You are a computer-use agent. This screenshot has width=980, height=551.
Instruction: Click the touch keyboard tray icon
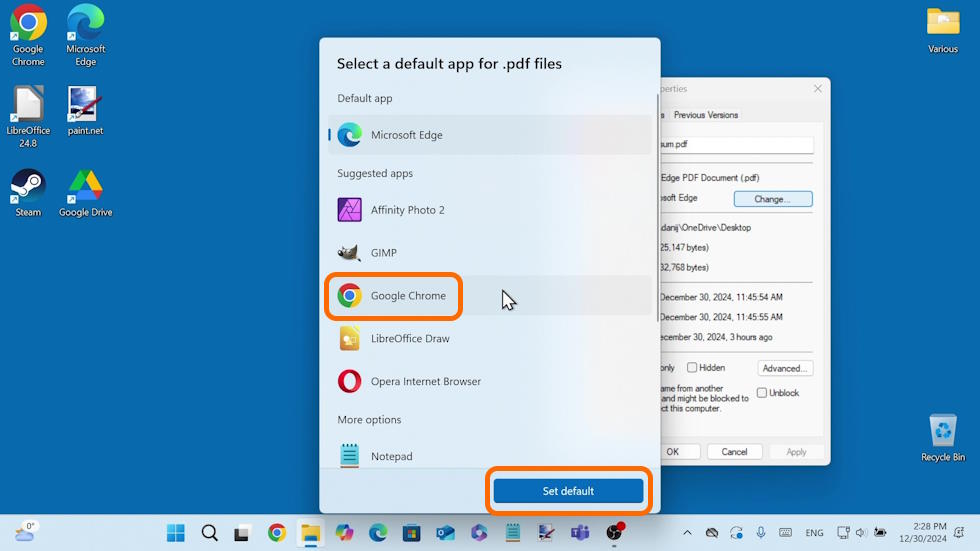(x=786, y=533)
